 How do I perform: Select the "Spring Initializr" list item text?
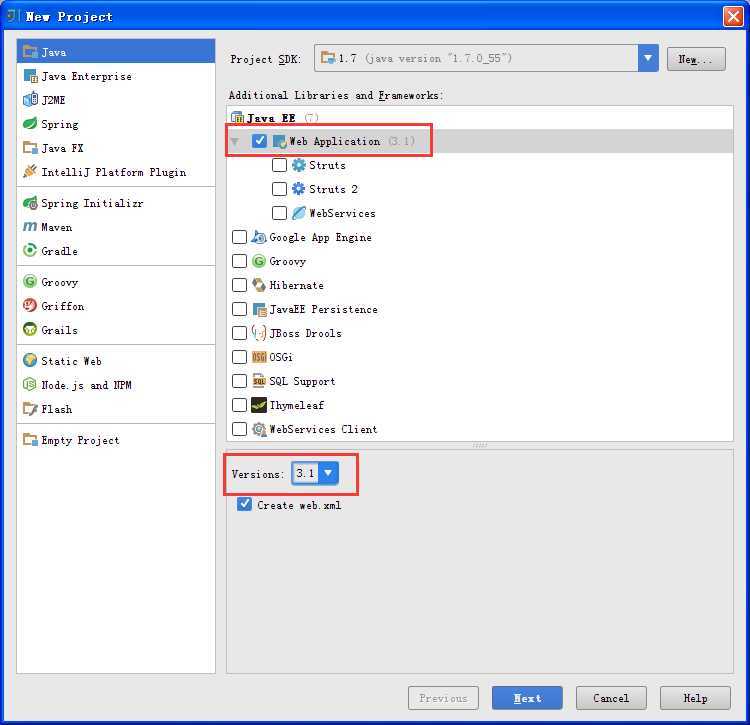pyautogui.click(x=92, y=203)
